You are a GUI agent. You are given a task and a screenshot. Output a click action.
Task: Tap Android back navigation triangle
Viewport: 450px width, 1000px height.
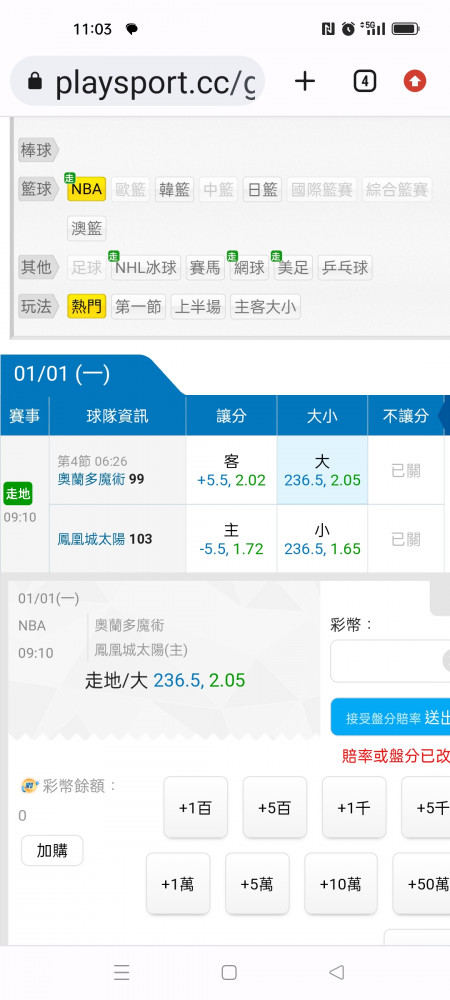coord(337,972)
